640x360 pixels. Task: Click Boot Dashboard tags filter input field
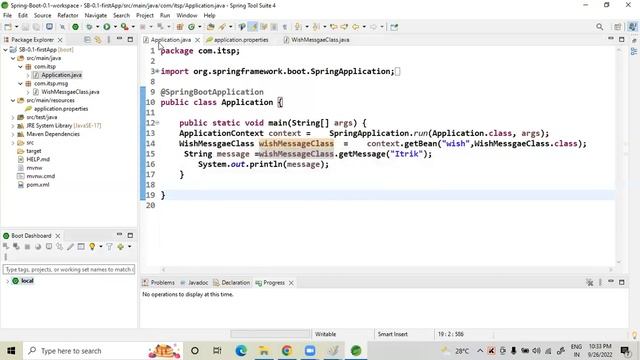(69, 269)
